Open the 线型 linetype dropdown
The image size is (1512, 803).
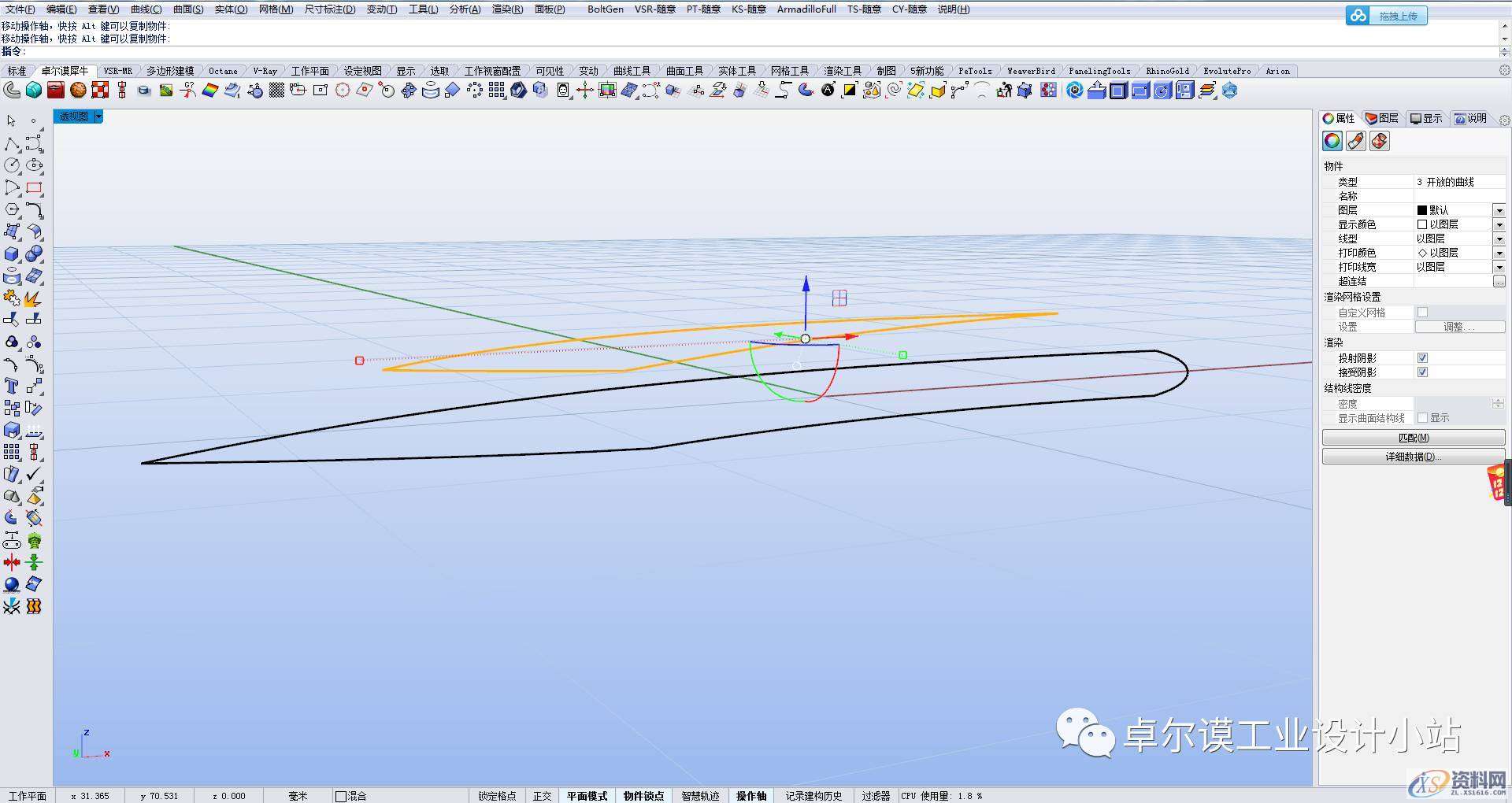coord(1499,239)
